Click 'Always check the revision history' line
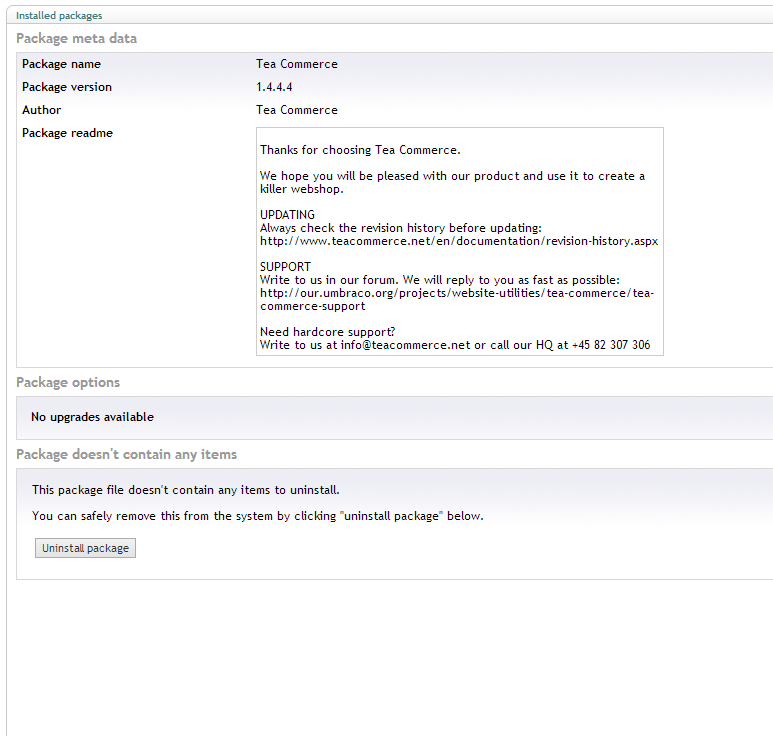Screen dimensions: 773x736 400,228
